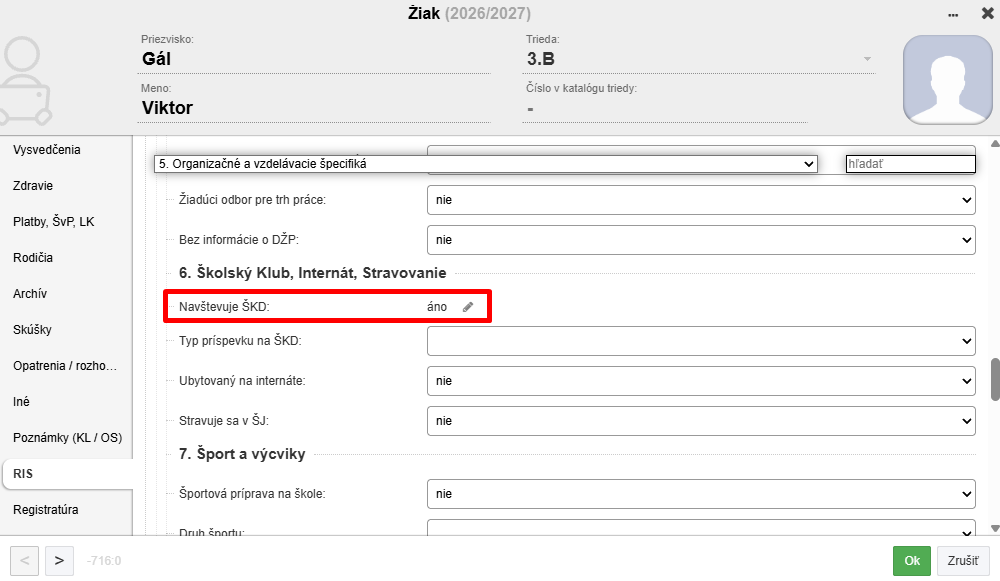
Task: Confirm with the green Ok button
Action: pyautogui.click(x=911, y=561)
